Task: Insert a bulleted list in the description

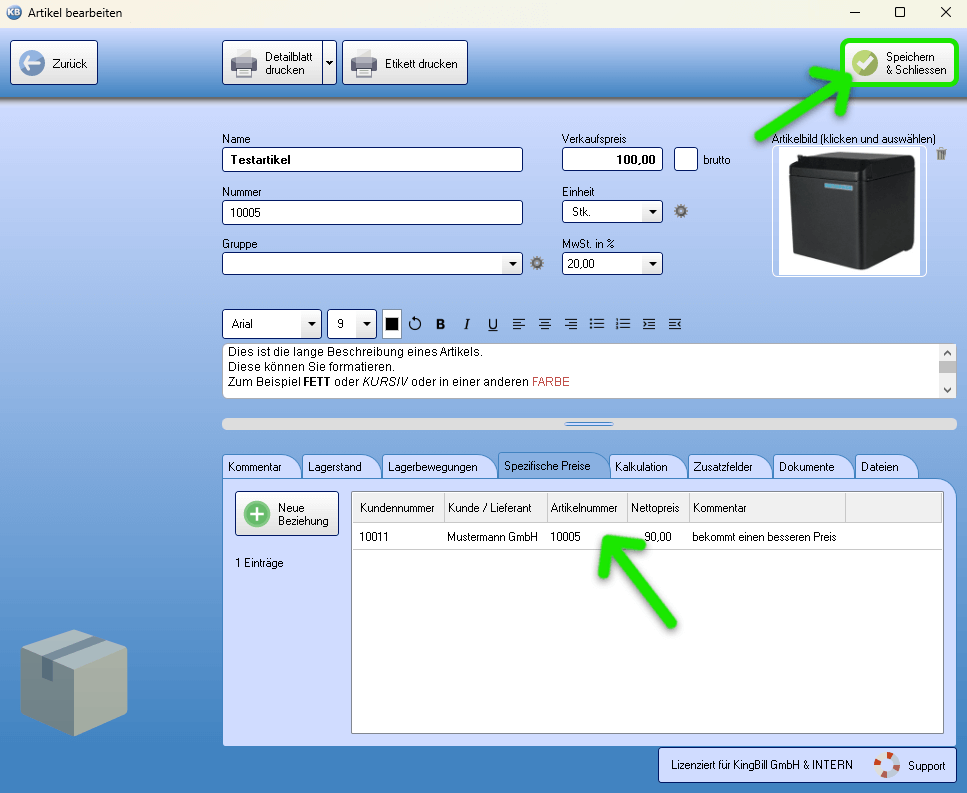Action: point(597,324)
